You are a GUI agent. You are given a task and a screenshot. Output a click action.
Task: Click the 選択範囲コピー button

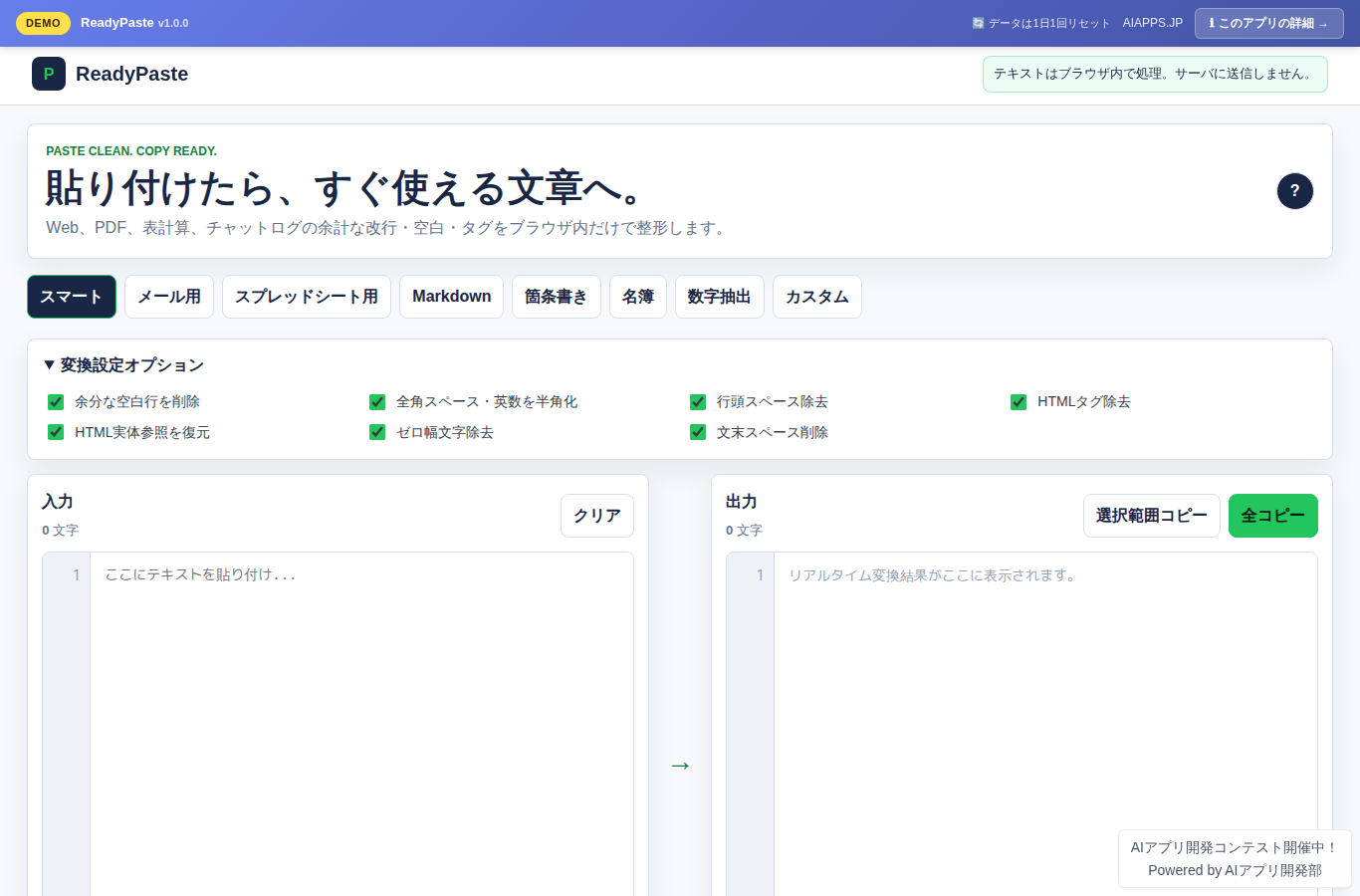click(x=1152, y=516)
